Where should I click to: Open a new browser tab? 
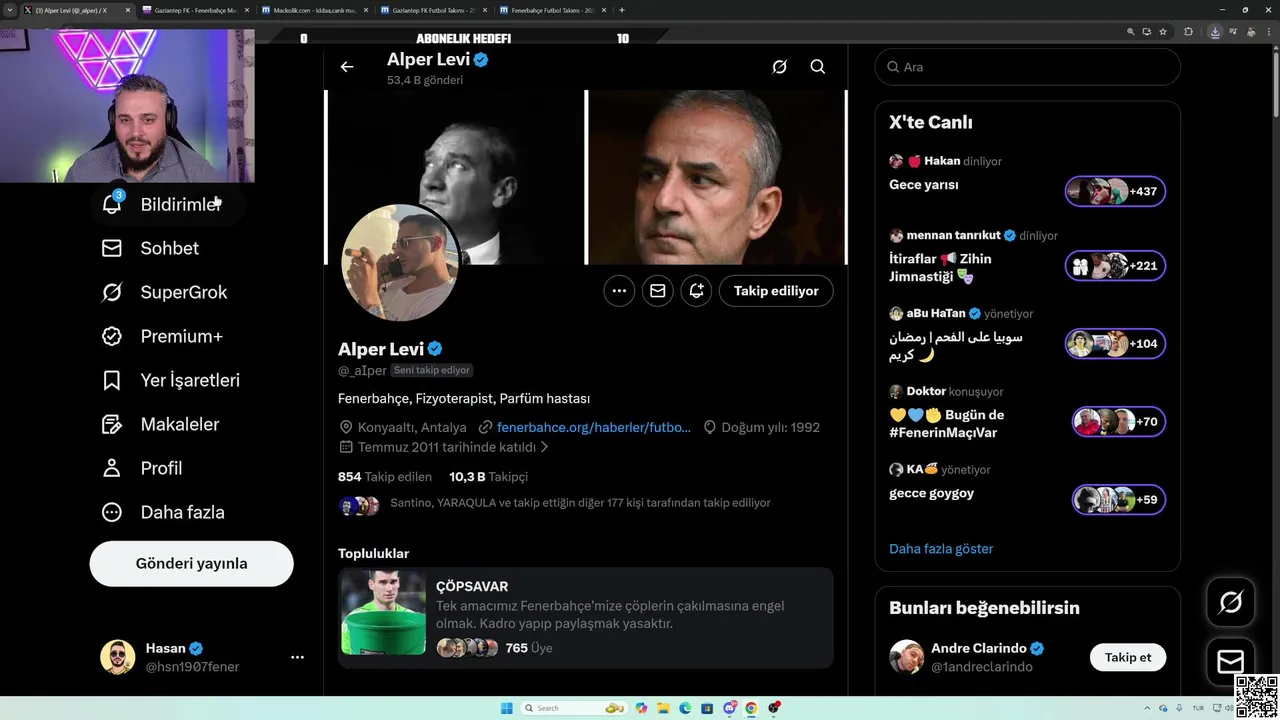[x=622, y=10]
